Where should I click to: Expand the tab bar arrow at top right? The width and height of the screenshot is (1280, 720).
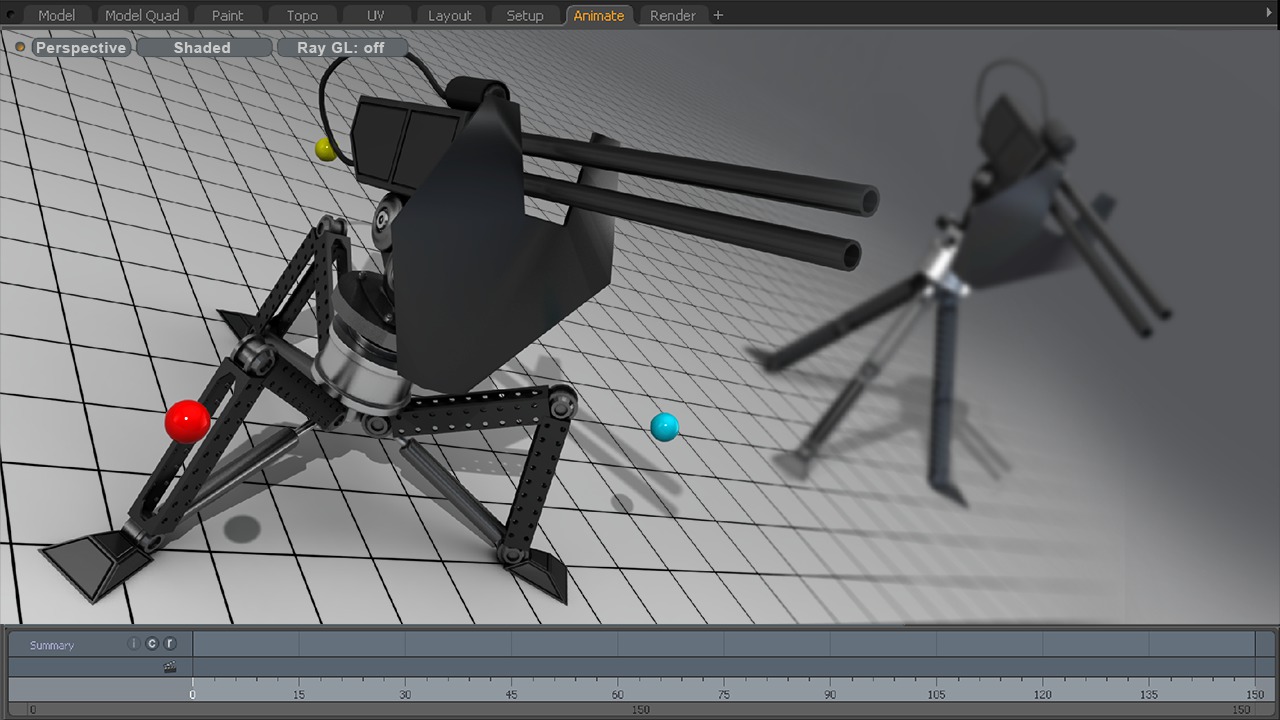click(x=1270, y=13)
